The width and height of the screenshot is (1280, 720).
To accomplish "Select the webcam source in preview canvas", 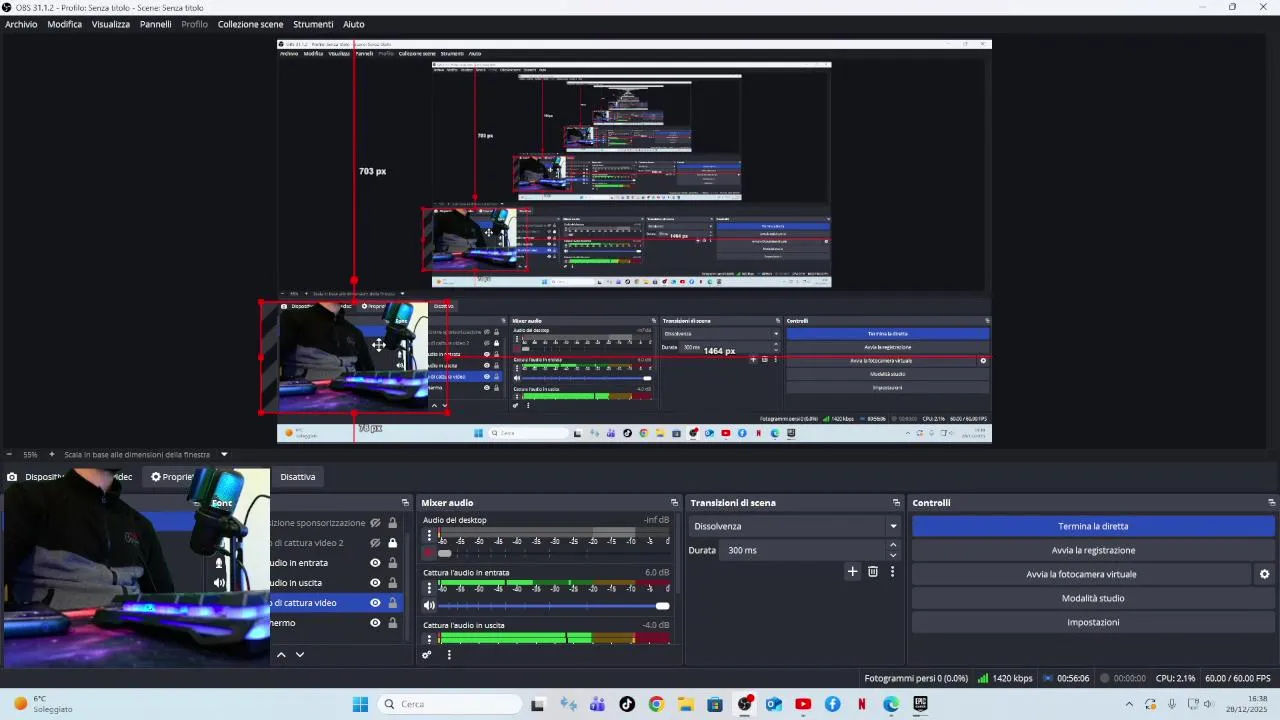I will tap(353, 357).
